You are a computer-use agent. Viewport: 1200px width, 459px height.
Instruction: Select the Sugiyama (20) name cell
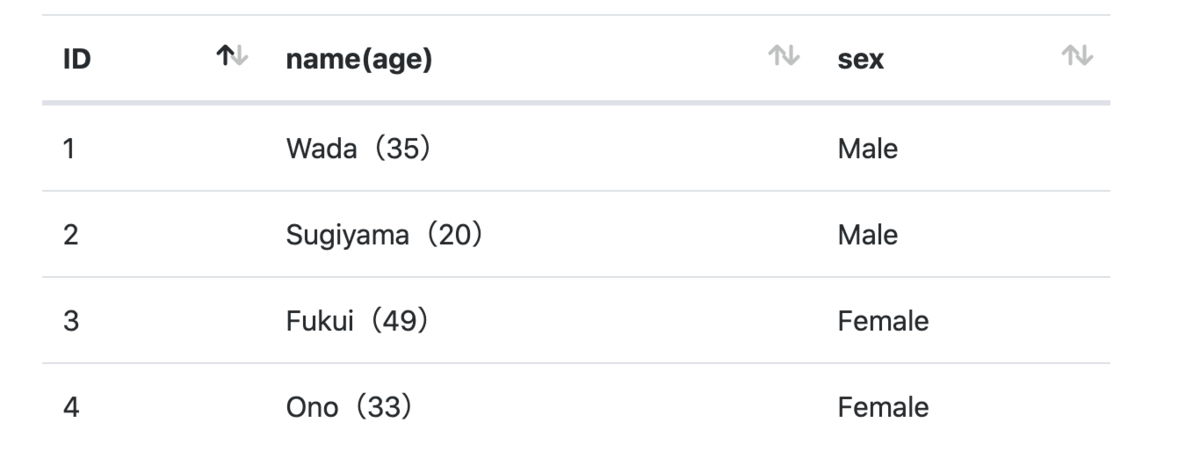[x=385, y=235]
